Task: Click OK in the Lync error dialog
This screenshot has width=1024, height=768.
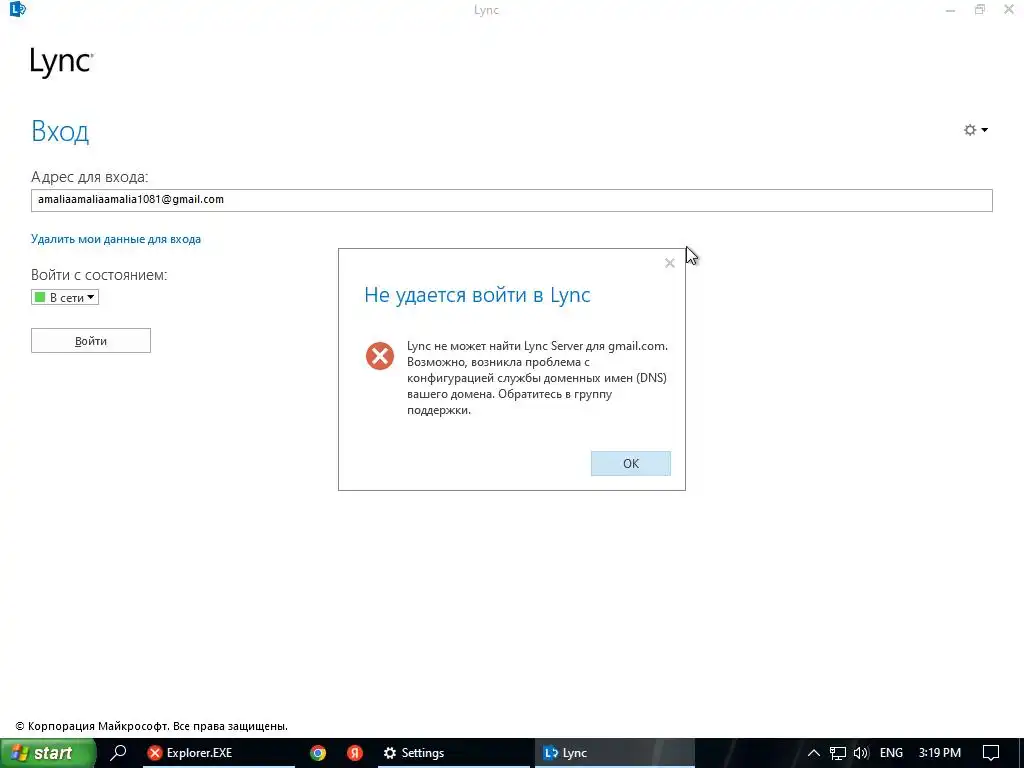Action: 630,463
